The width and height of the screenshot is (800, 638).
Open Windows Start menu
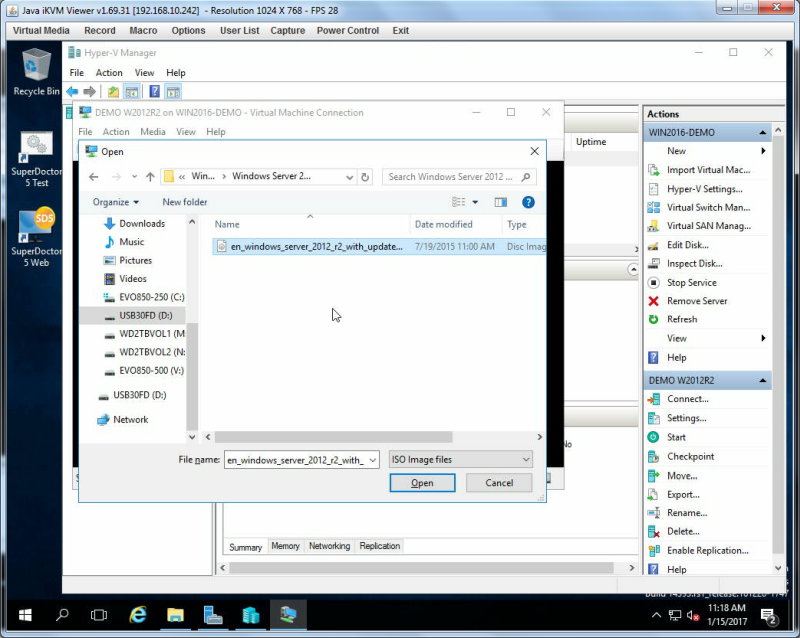click(25, 615)
